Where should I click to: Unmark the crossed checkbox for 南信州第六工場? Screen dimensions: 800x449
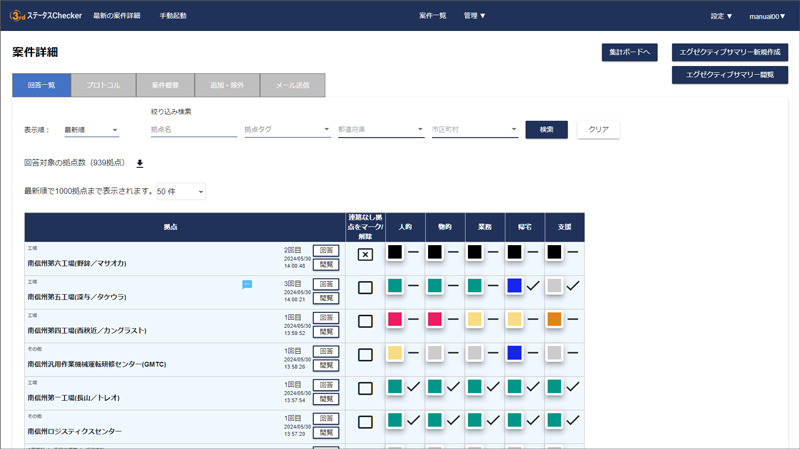(365, 255)
